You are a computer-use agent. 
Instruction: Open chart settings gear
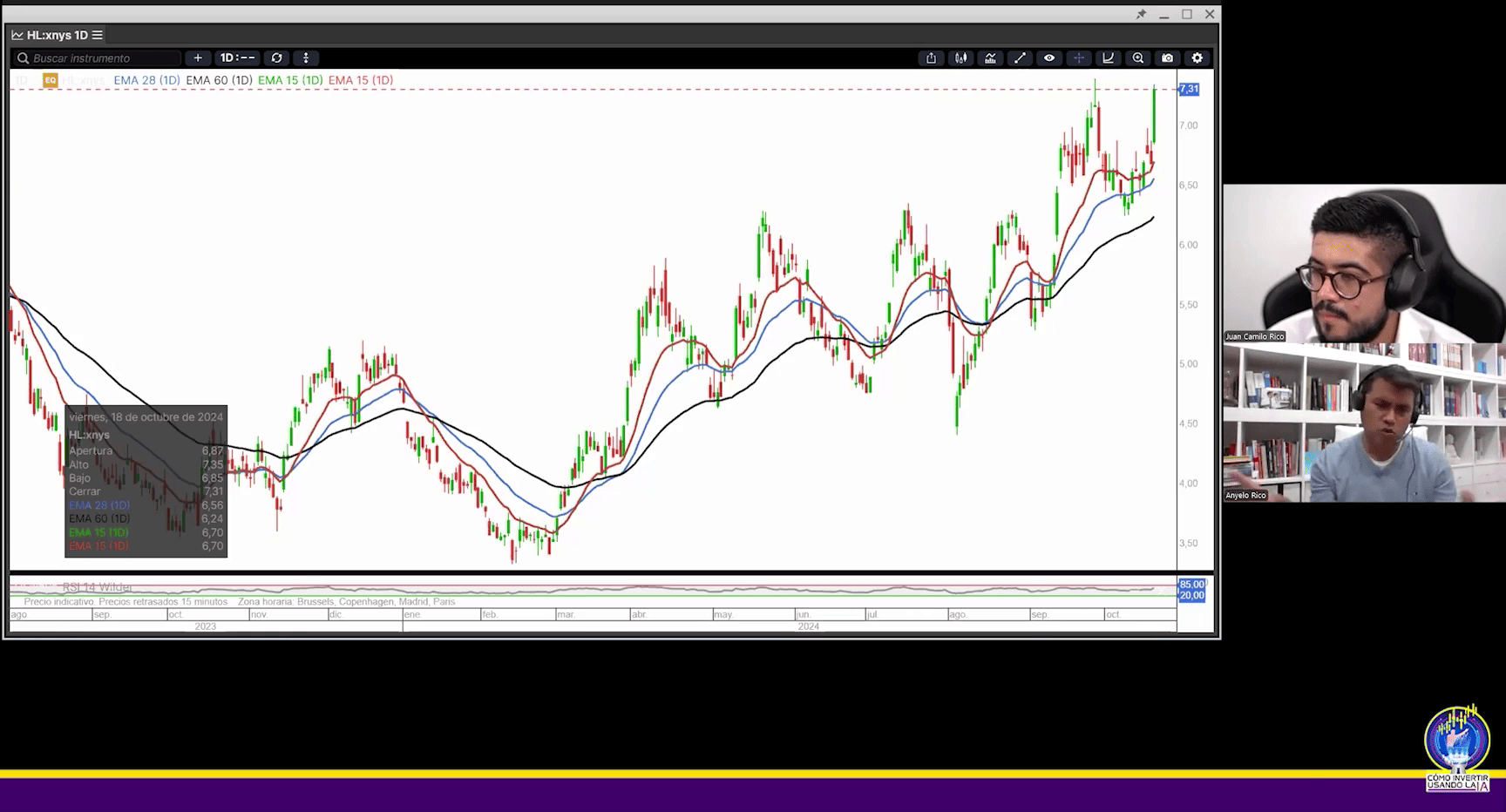pos(1197,58)
